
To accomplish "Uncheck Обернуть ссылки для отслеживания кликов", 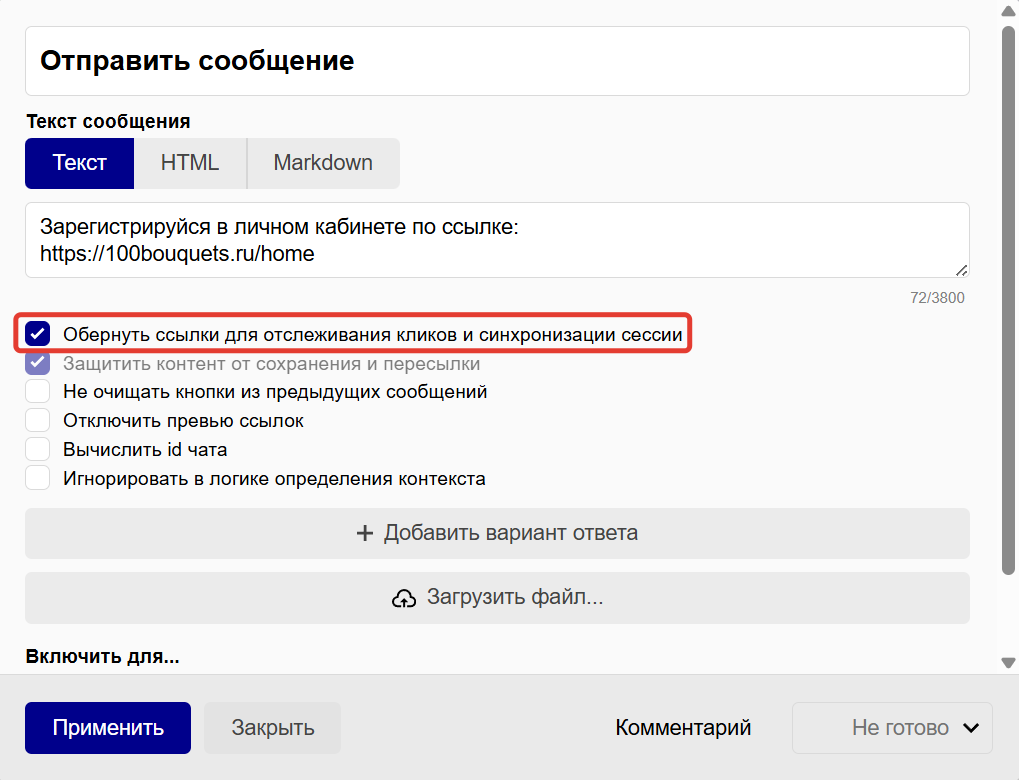I will (x=37, y=333).
